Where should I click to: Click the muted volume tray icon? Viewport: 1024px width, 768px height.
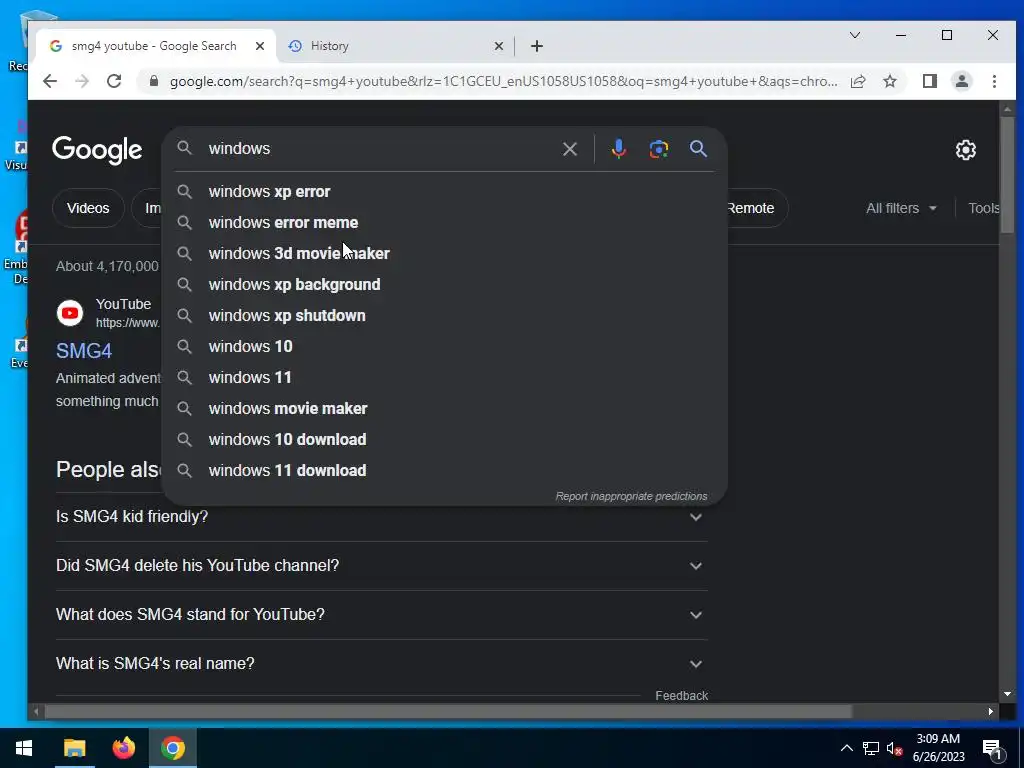(894, 748)
